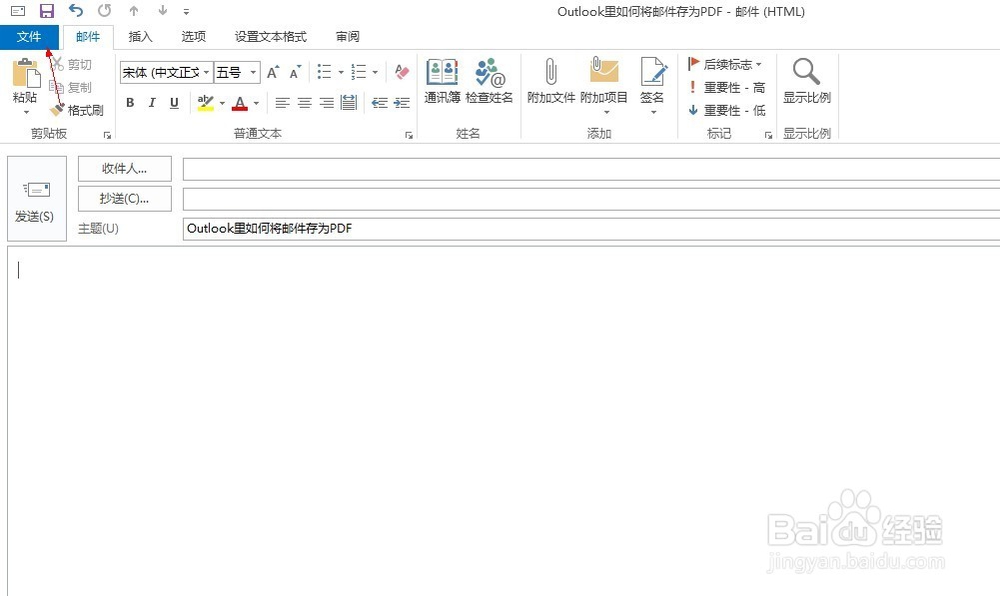Open 剪贴板 clipboard dialog launcher

(107, 135)
